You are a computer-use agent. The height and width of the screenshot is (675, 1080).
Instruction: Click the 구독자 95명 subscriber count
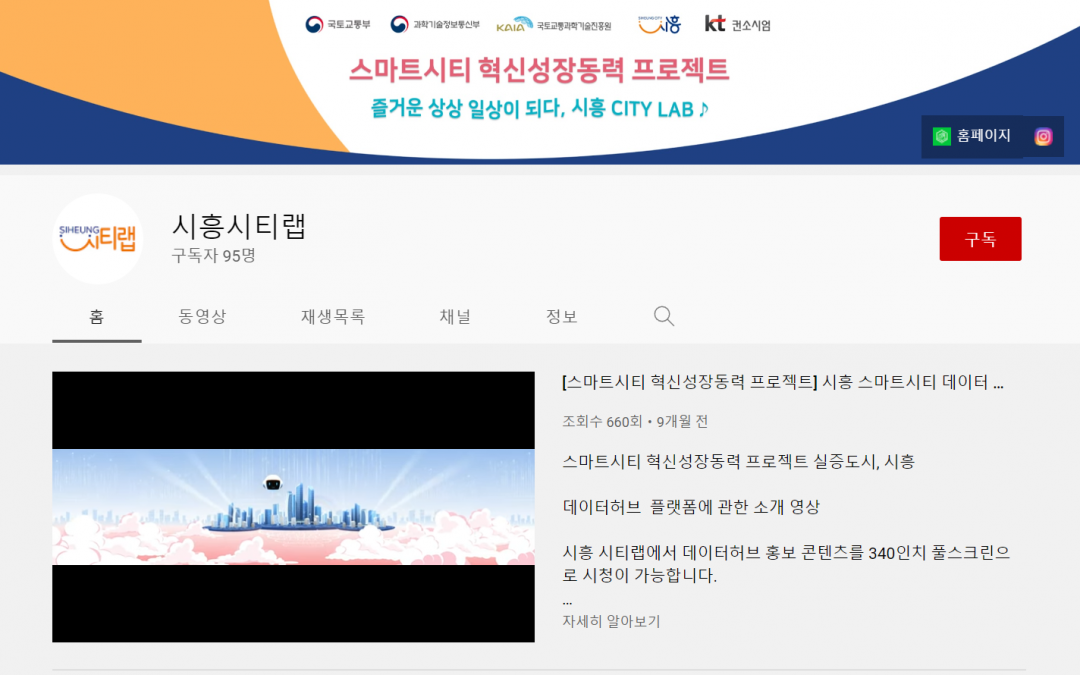(214, 256)
